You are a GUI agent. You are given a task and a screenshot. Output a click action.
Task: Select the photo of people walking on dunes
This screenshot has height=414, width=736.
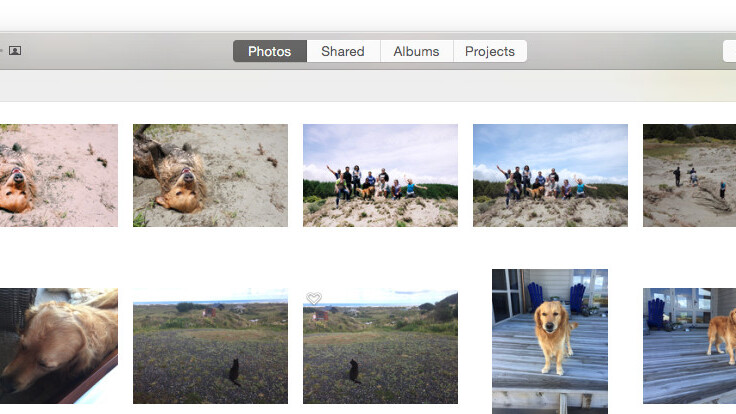[x=689, y=175]
